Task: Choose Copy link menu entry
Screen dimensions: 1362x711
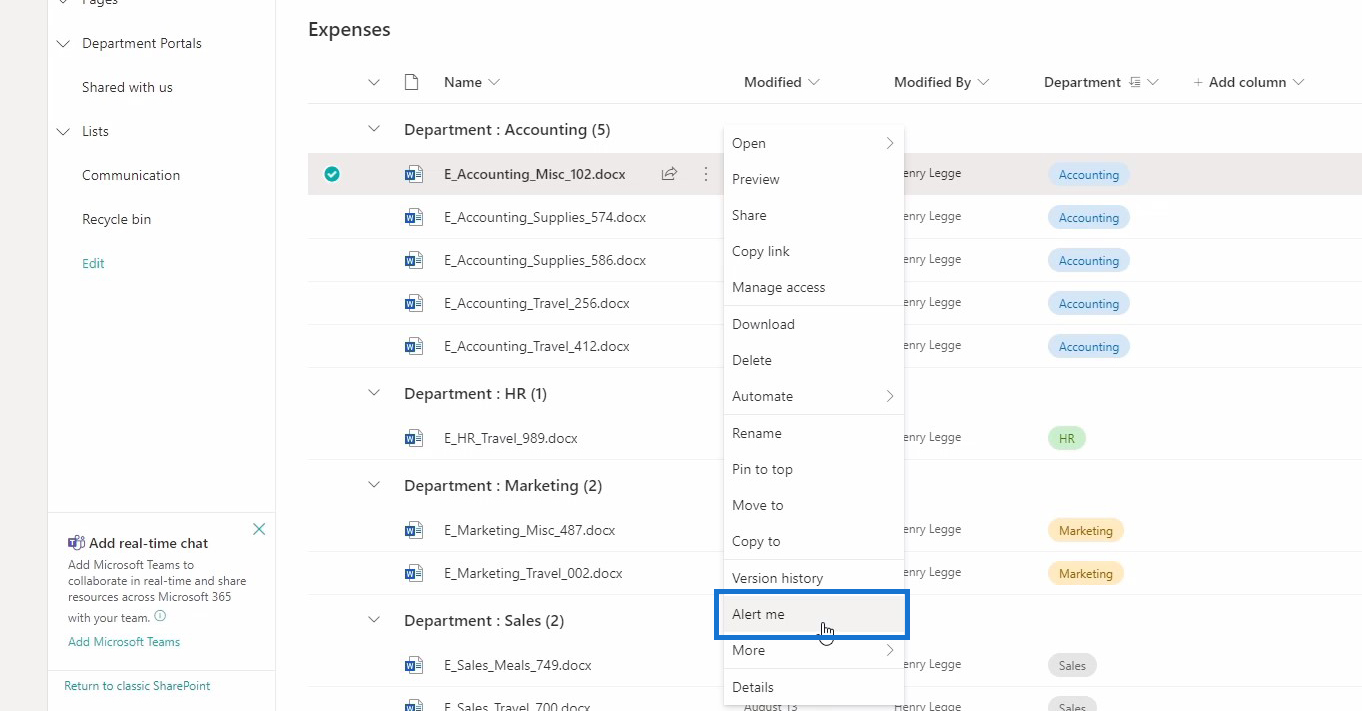Action: pyautogui.click(x=814, y=251)
